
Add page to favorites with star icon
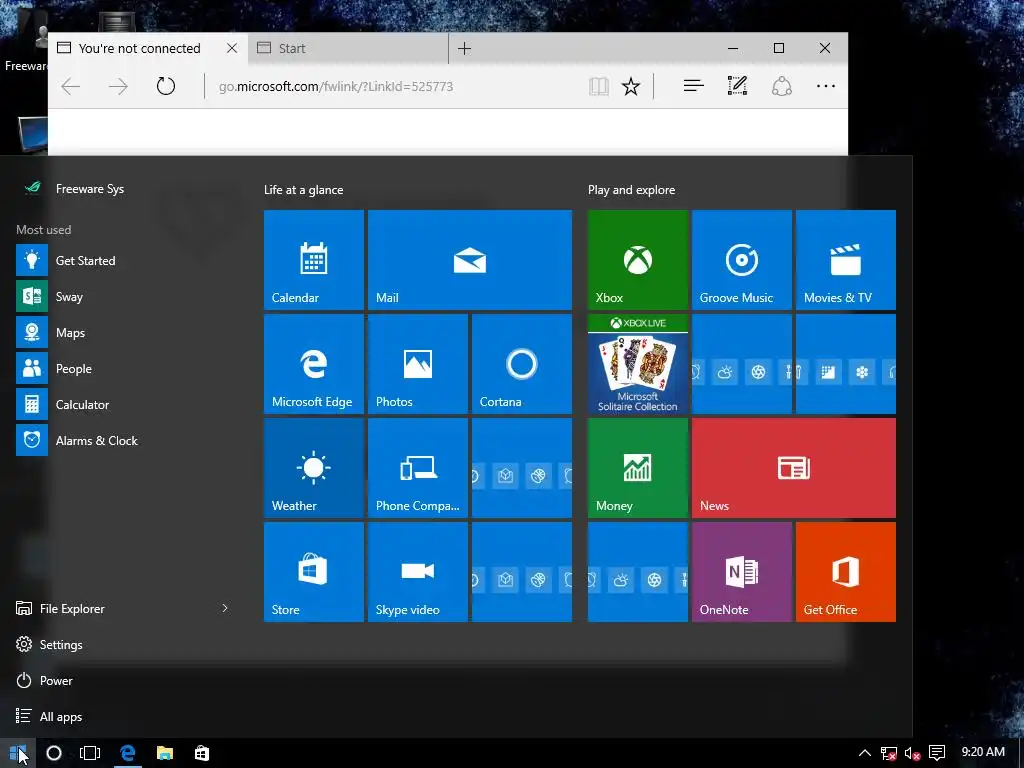point(631,86)
